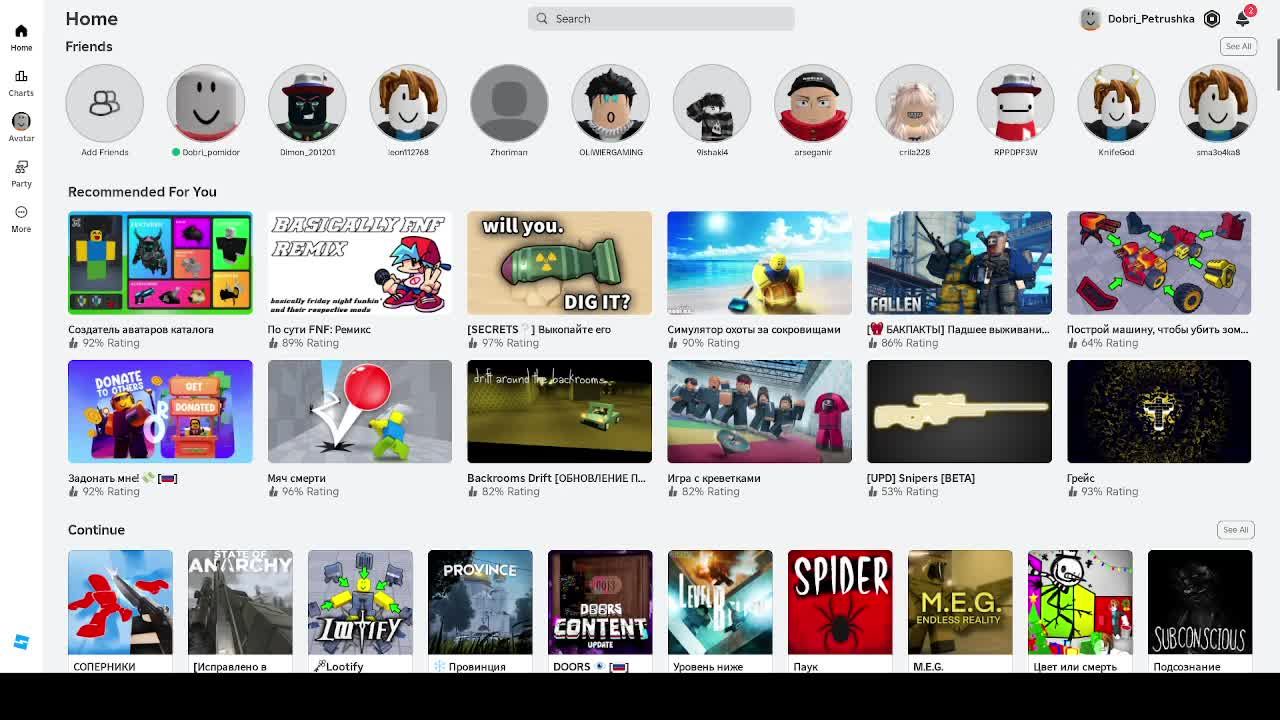The width and height of the screenshot is (1280, 720).
Task: Open the Charts sidebar icon
Action: [21, 83]
